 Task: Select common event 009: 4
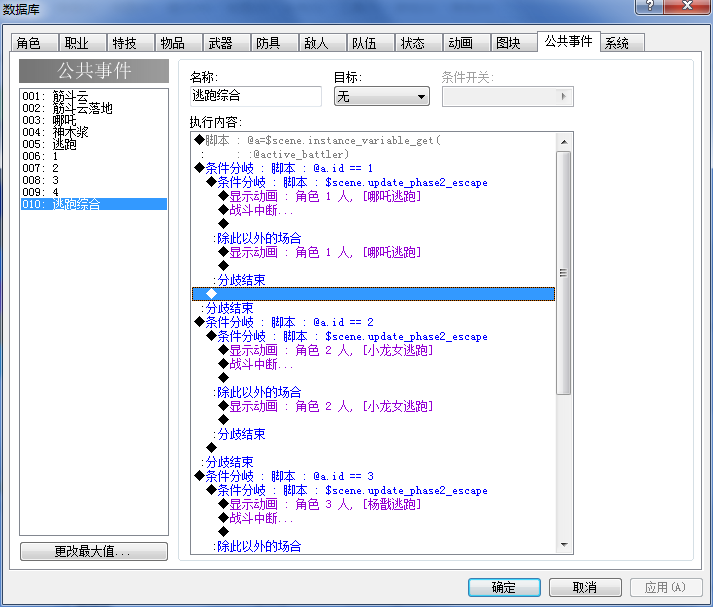(x=94, y=192)
